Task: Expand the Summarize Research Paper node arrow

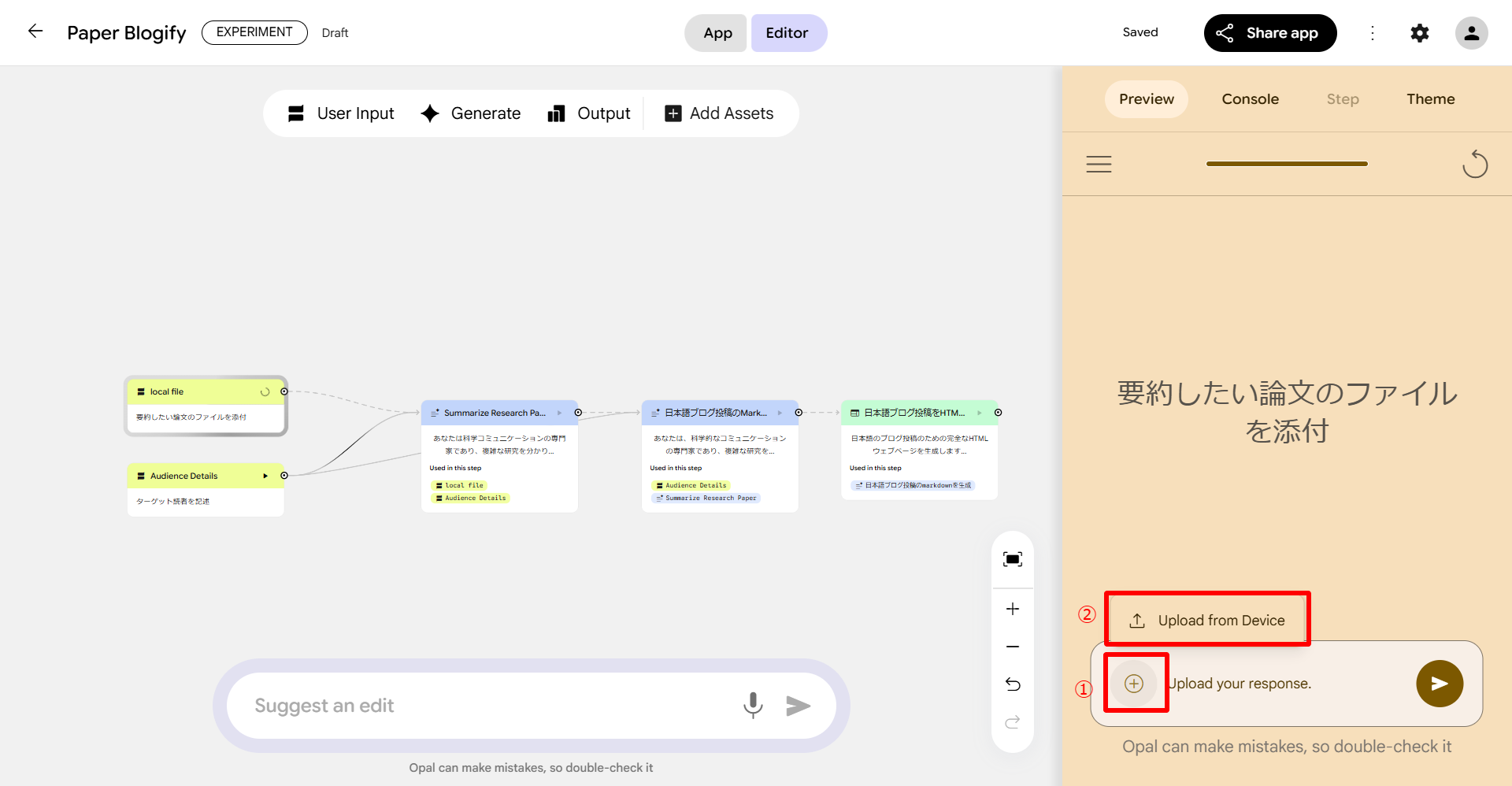Action: click(560, 413)
